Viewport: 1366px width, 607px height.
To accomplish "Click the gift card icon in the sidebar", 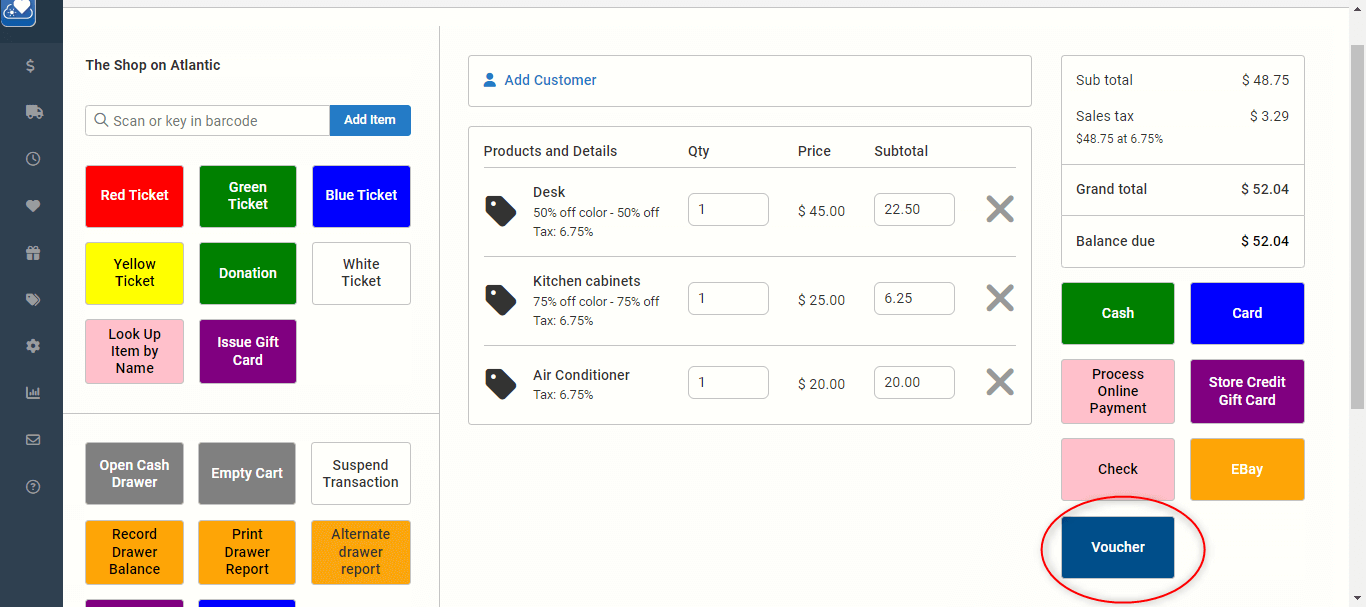I will (32, 252).
